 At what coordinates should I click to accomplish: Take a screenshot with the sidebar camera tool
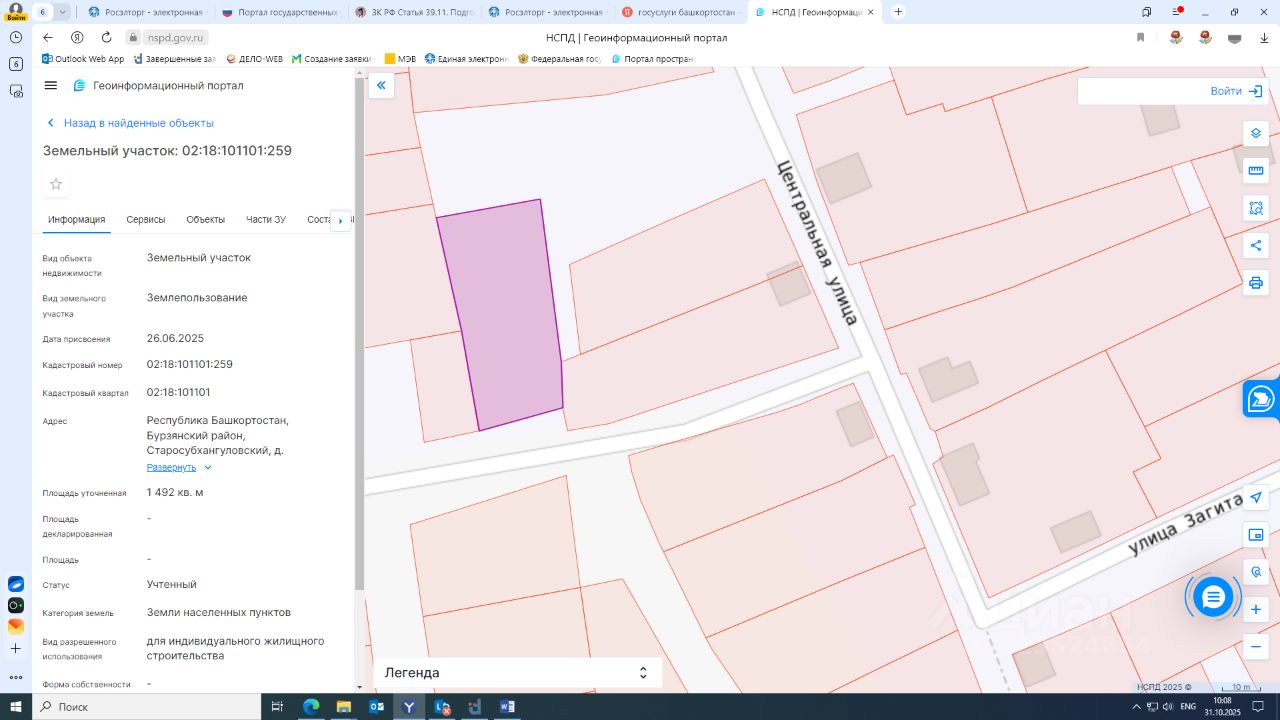pos(16,91)
